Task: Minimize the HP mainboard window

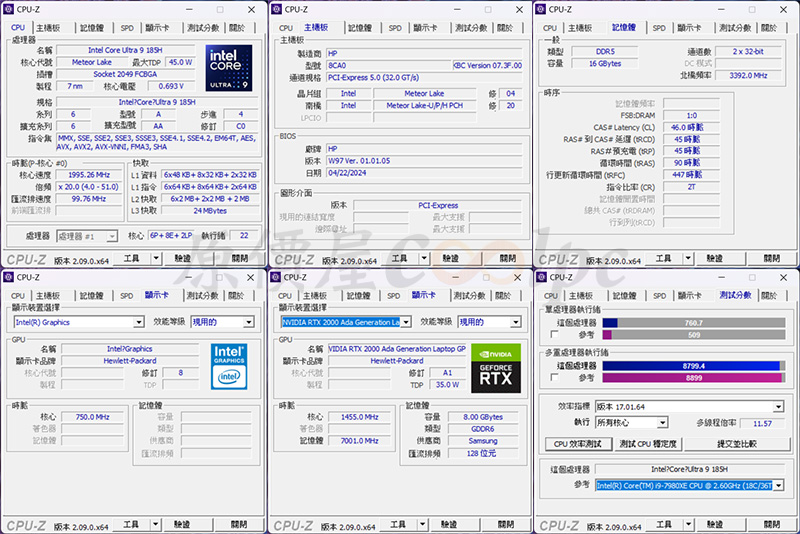Action: click(x=457, y=10)
